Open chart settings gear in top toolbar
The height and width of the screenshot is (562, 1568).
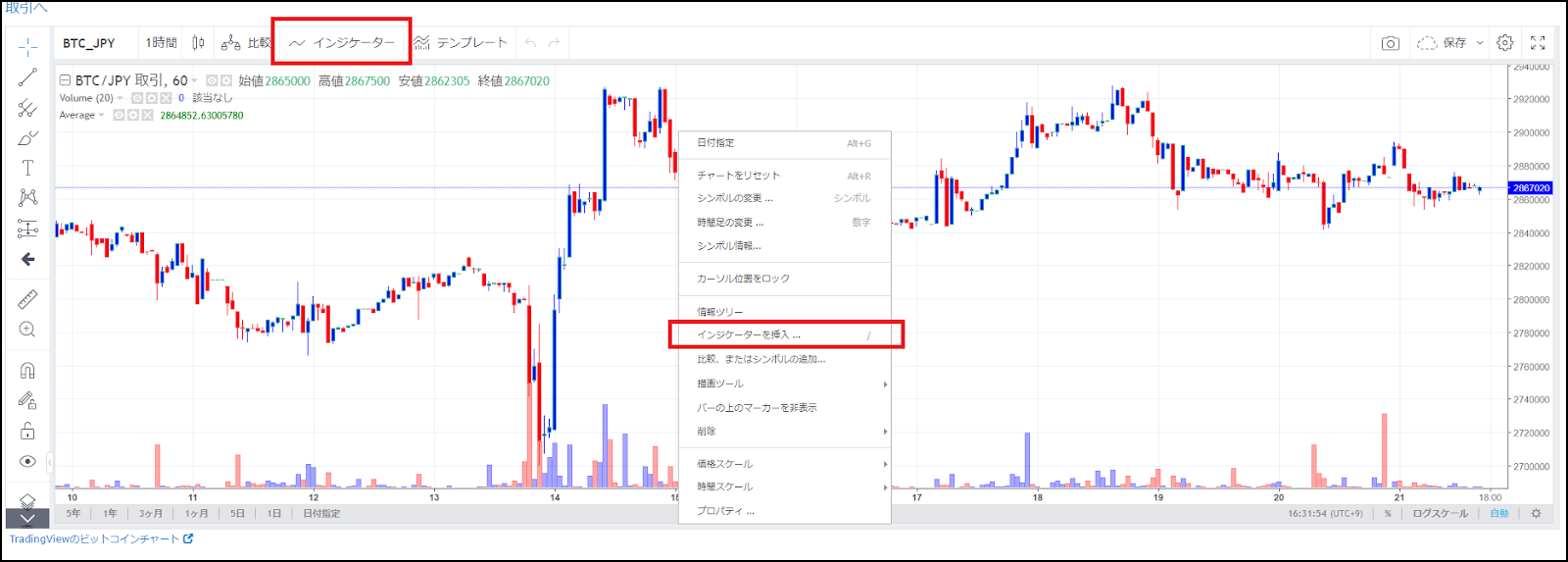[x=1505, y=43]
